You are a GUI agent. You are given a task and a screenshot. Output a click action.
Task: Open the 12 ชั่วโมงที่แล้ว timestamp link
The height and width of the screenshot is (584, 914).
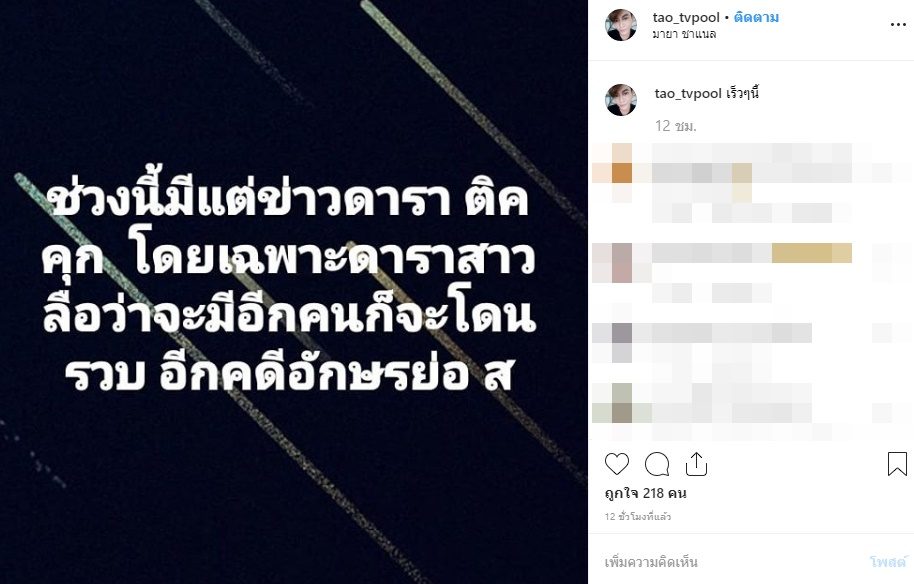click(638, 516)
